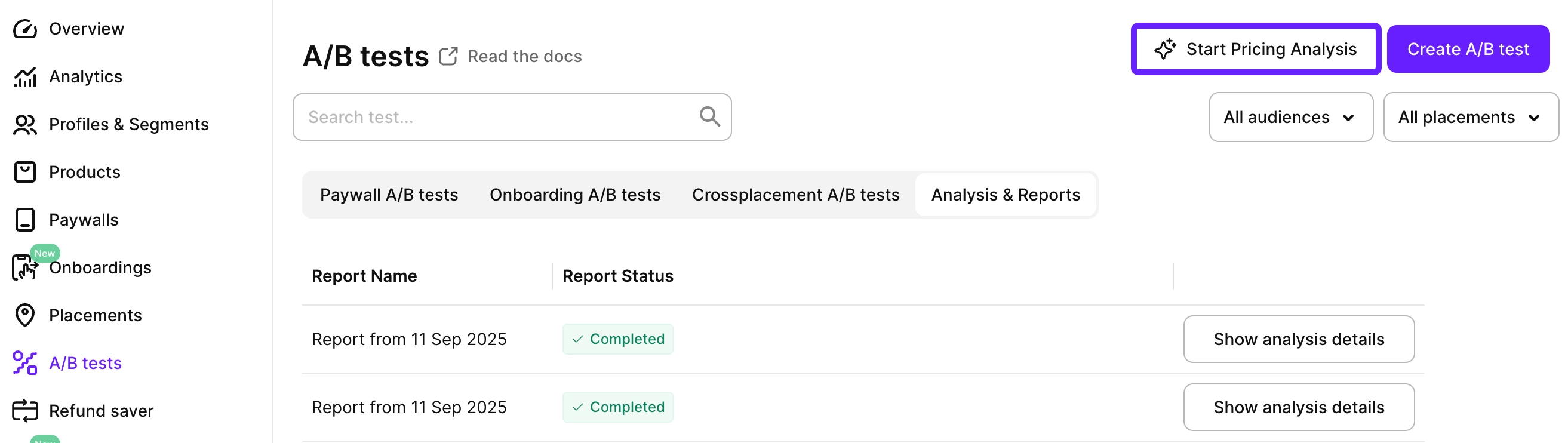Click the Profiles & Segments people icon
1568x443 pixels.
25,125
